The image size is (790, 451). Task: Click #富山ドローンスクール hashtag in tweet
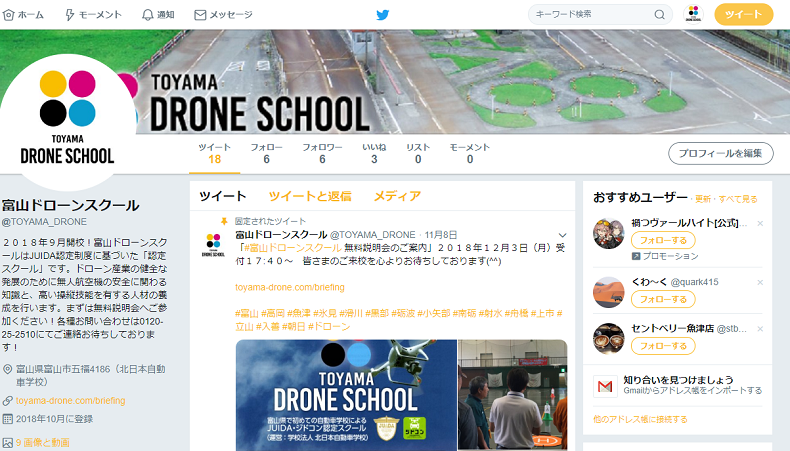[x=292, y=248]
